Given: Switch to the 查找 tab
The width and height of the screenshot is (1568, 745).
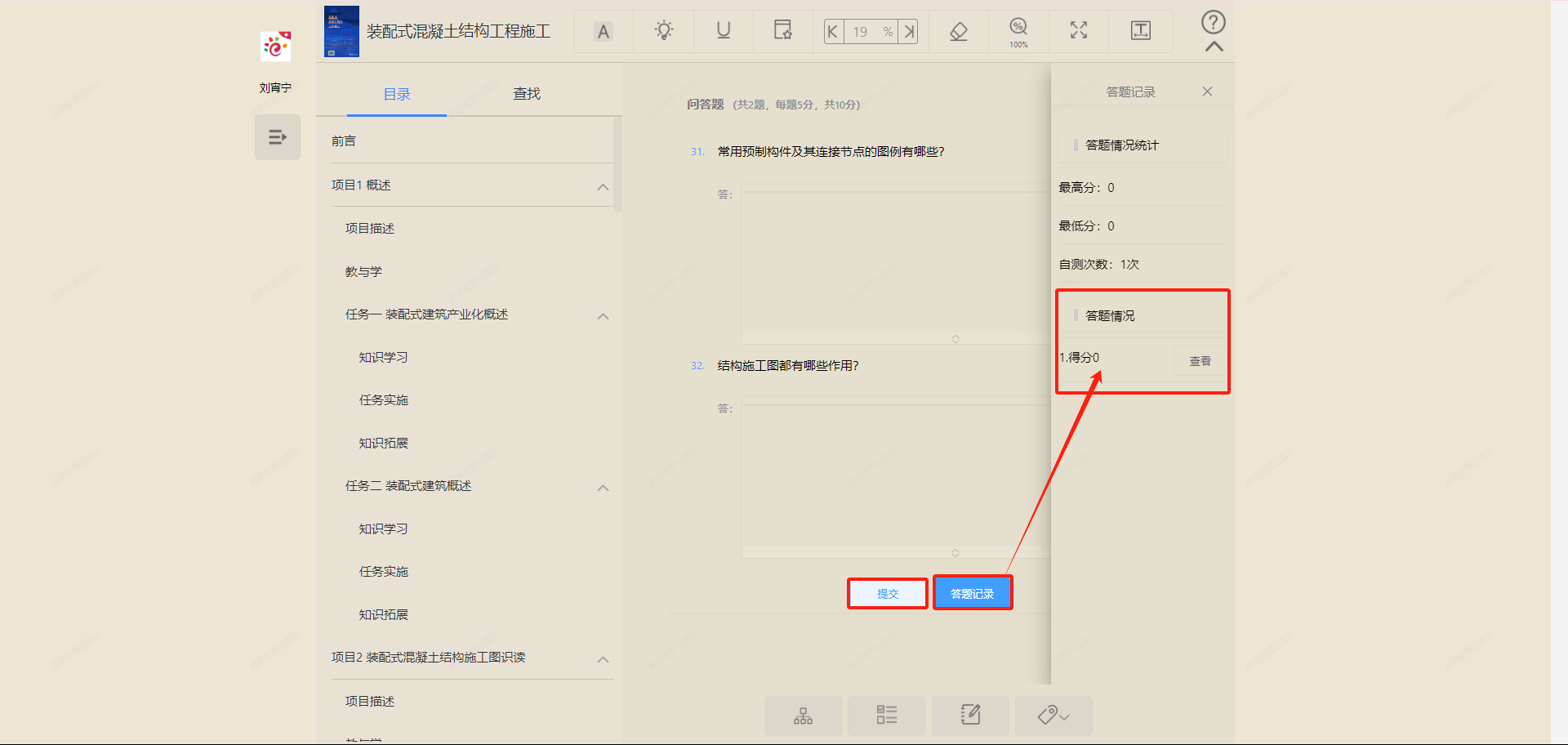Looking at the screenshot, I should tap(527, 94).
